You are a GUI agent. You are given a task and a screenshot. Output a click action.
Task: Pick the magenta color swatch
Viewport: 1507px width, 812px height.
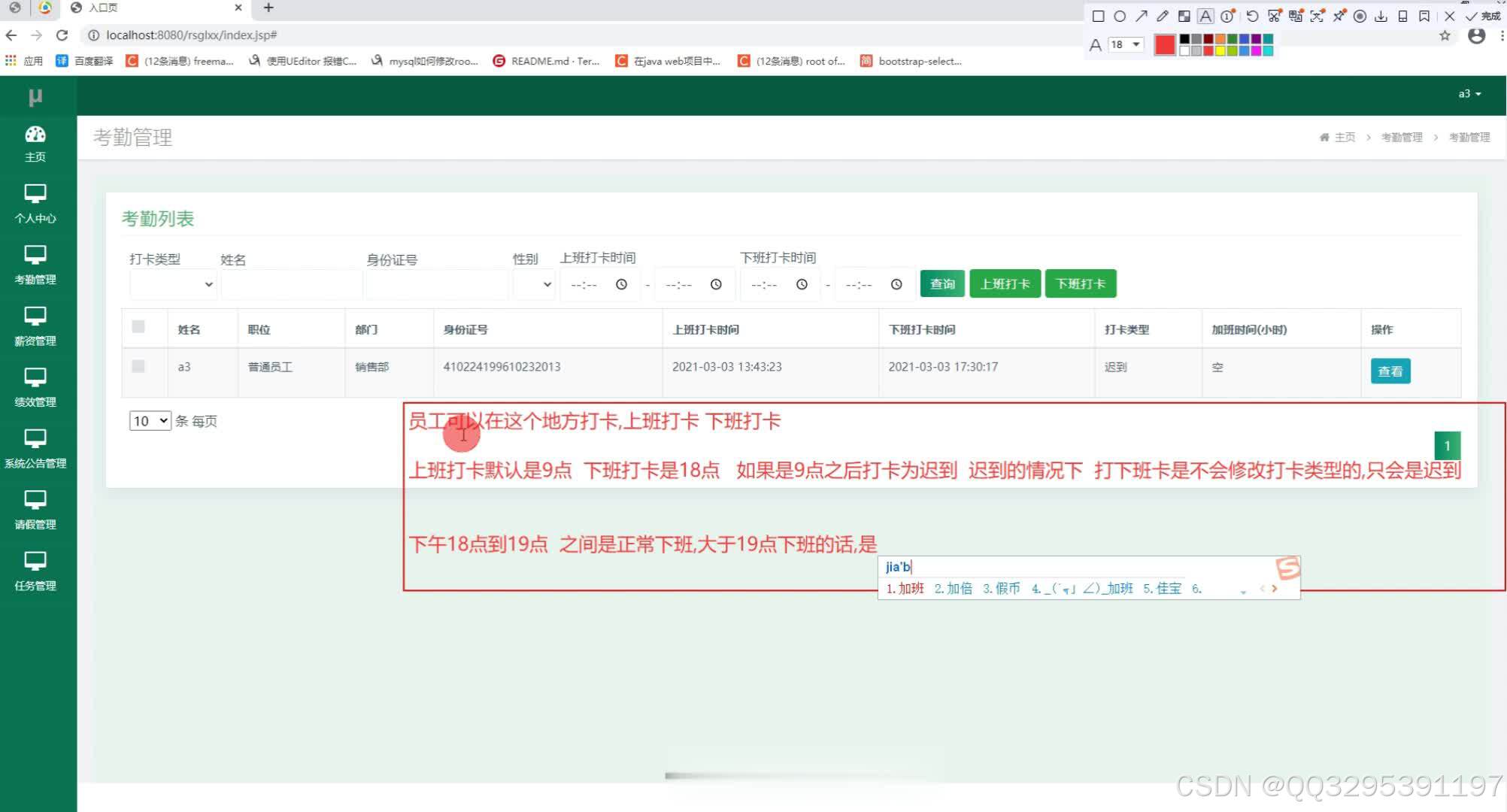(1256, 51)
